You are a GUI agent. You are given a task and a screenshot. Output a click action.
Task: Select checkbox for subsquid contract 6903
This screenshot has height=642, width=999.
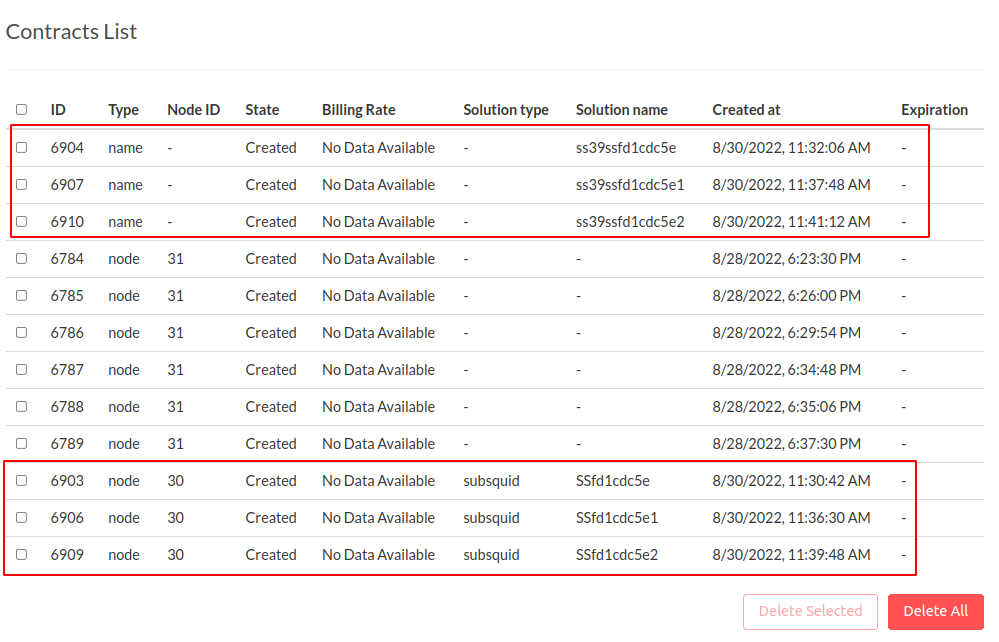[21, 480]
